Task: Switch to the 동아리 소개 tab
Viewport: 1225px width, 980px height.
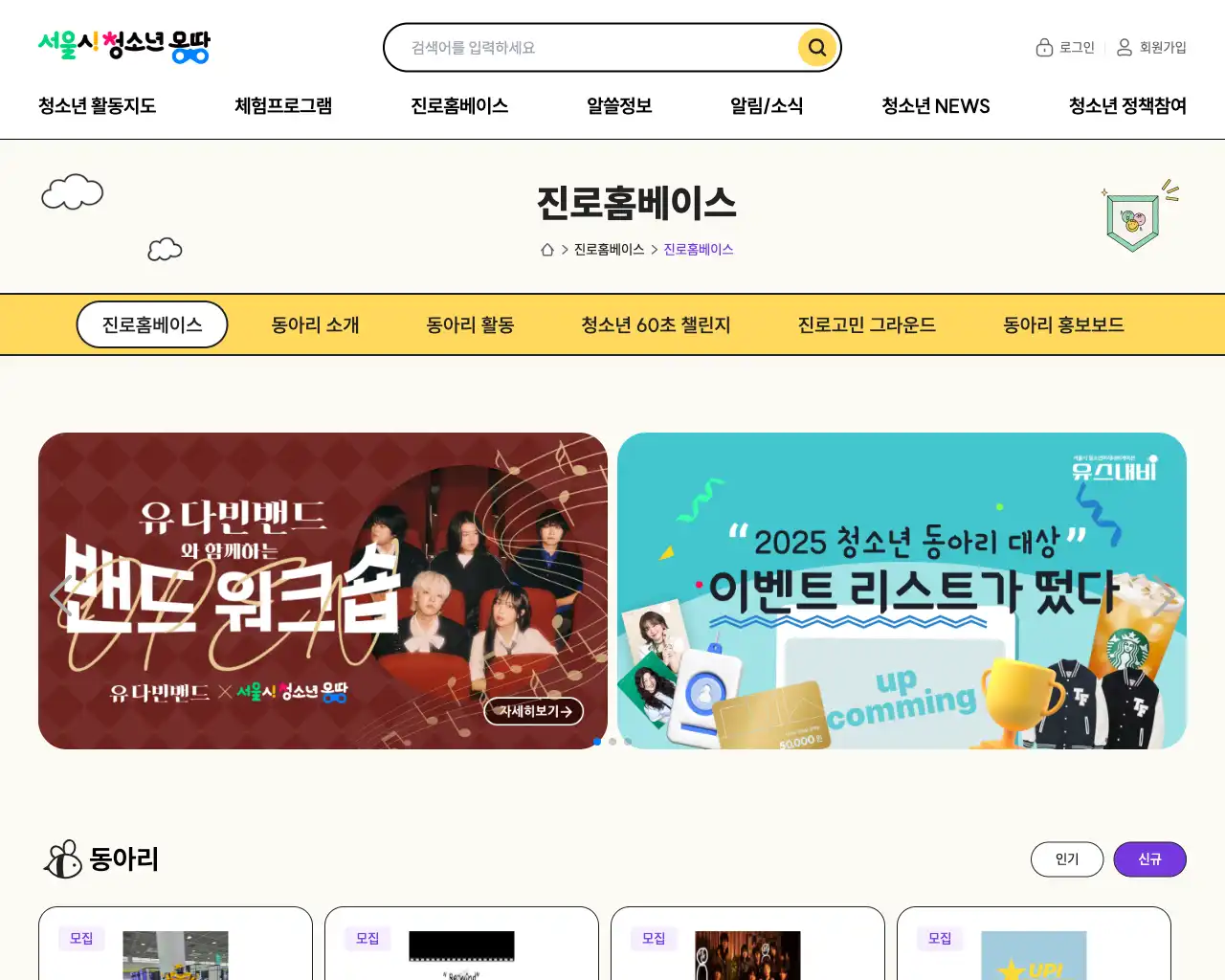Action: 316,325
